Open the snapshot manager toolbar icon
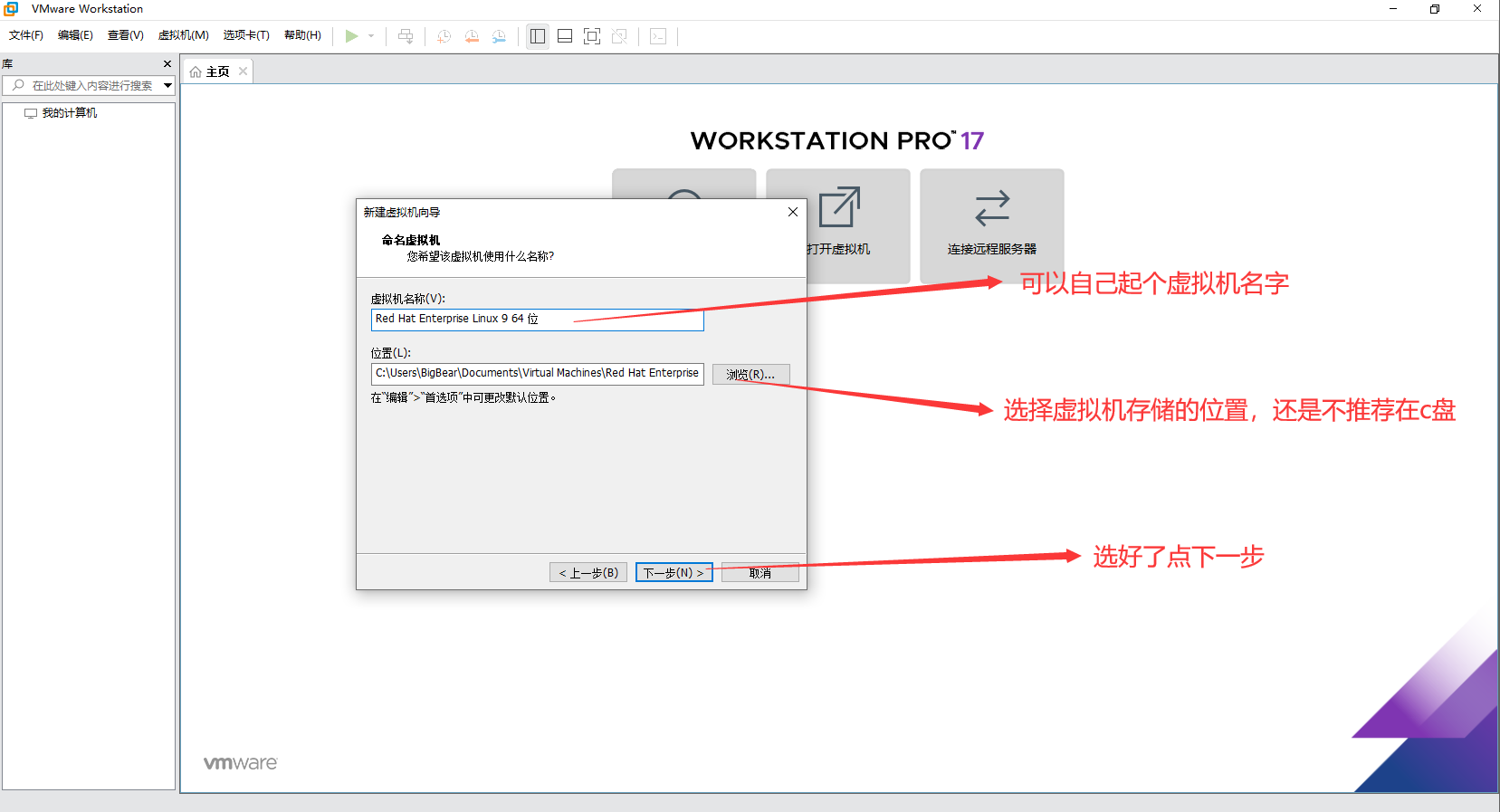This screenshot has height=812, width=1500. pyautogui.click(x=499, y=36)
